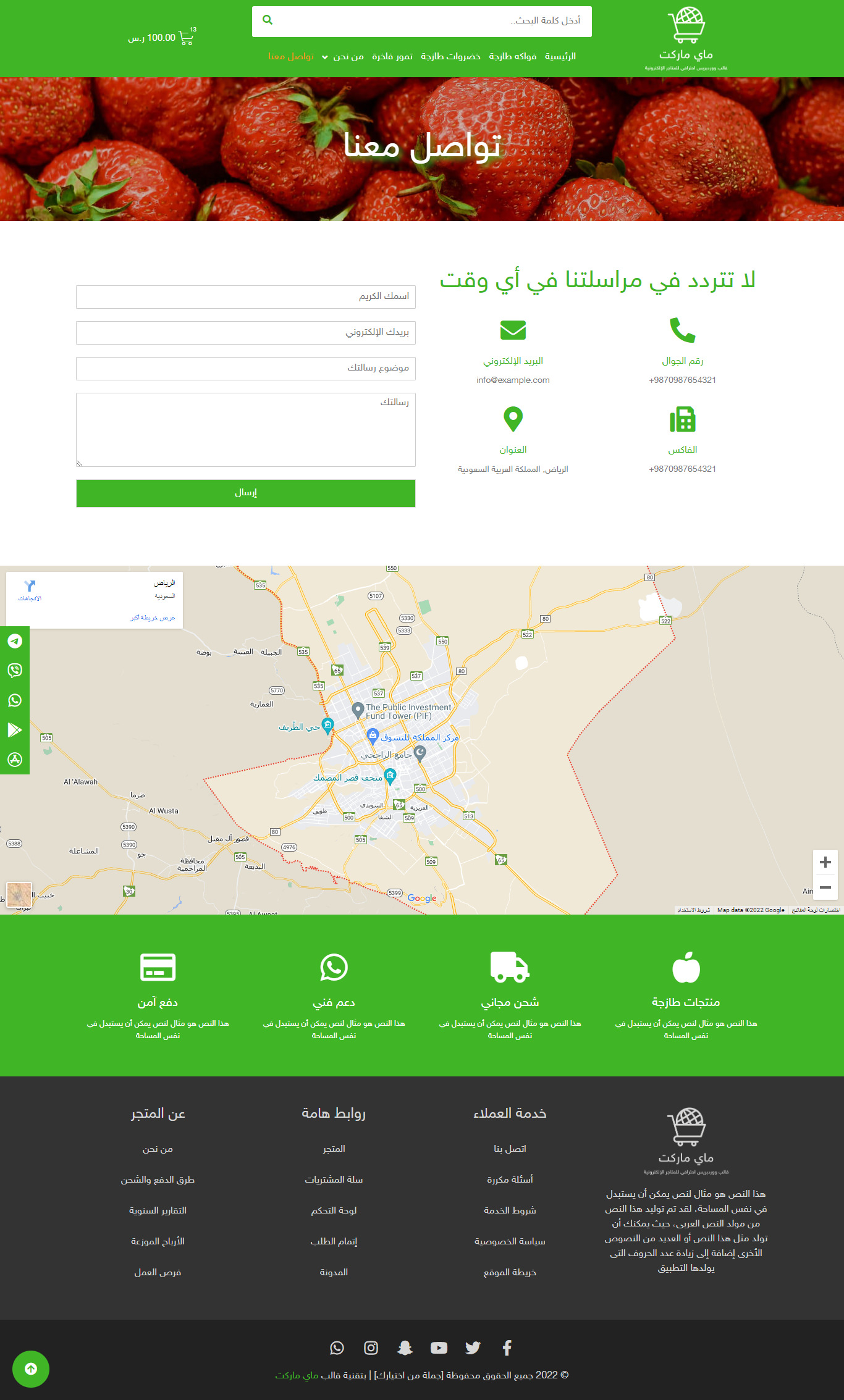Click the Viber icon in side bar
This screenshot has width=844, height=1400.
[15, 671]
